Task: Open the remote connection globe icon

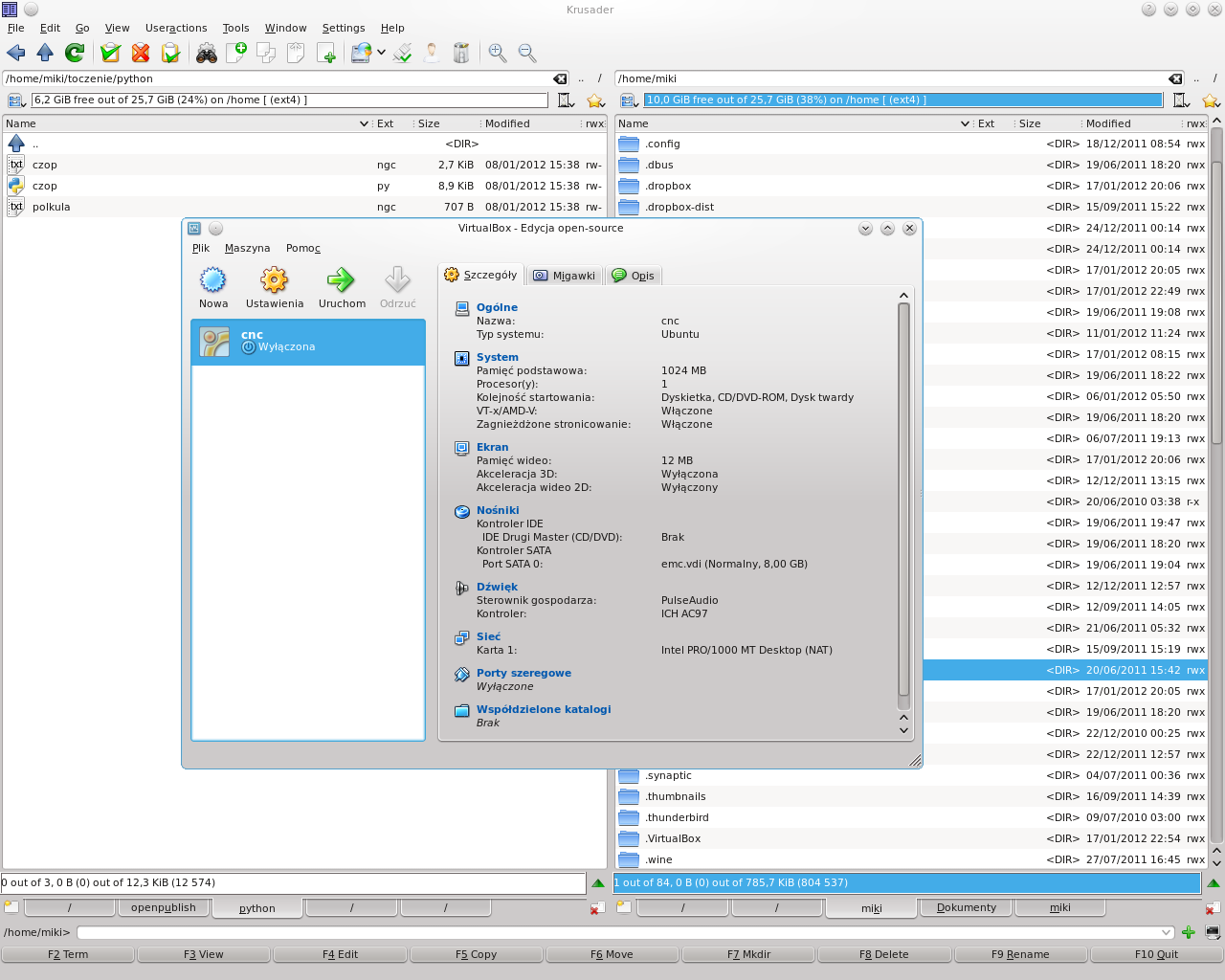Action: [361, 53]
